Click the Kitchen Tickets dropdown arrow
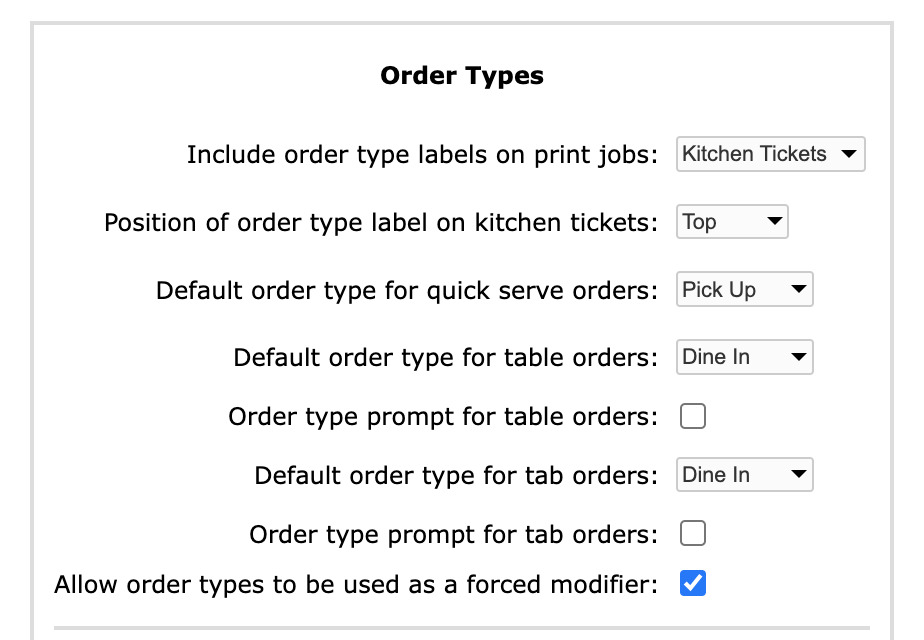924x640 pixels. pyautogui.click(x=848, y=154)
